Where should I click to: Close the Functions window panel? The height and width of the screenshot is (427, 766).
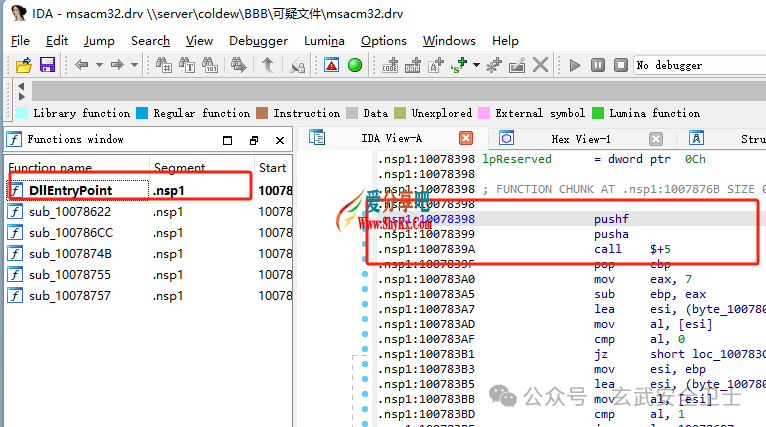tap(280, 140)
